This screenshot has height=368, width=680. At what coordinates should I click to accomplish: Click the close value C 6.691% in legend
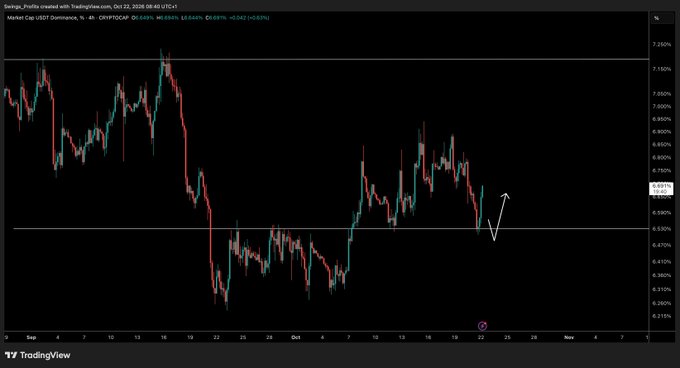[x=216, y=18]
